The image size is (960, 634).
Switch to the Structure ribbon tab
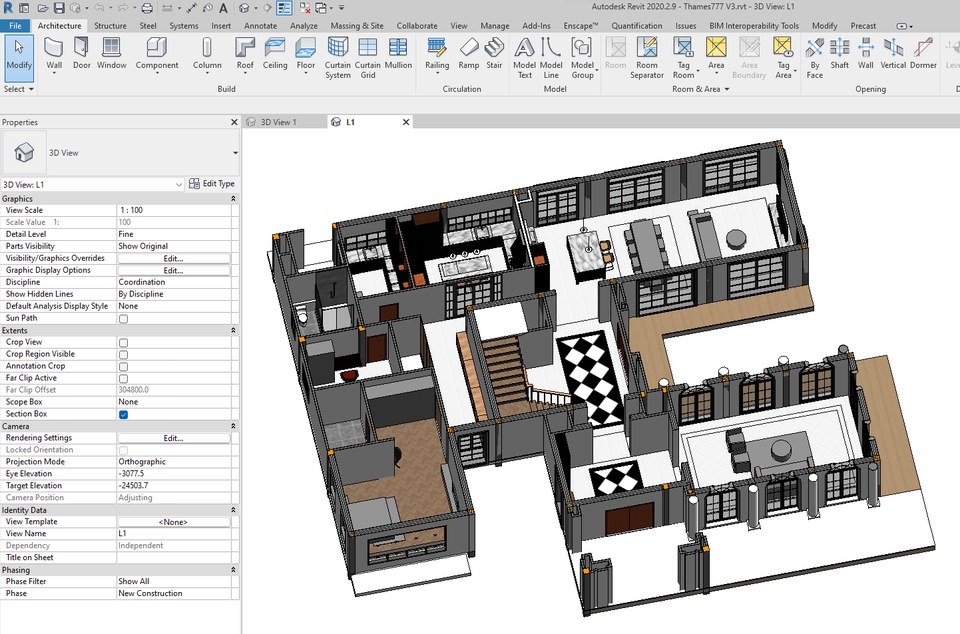[x=110, y=26]
